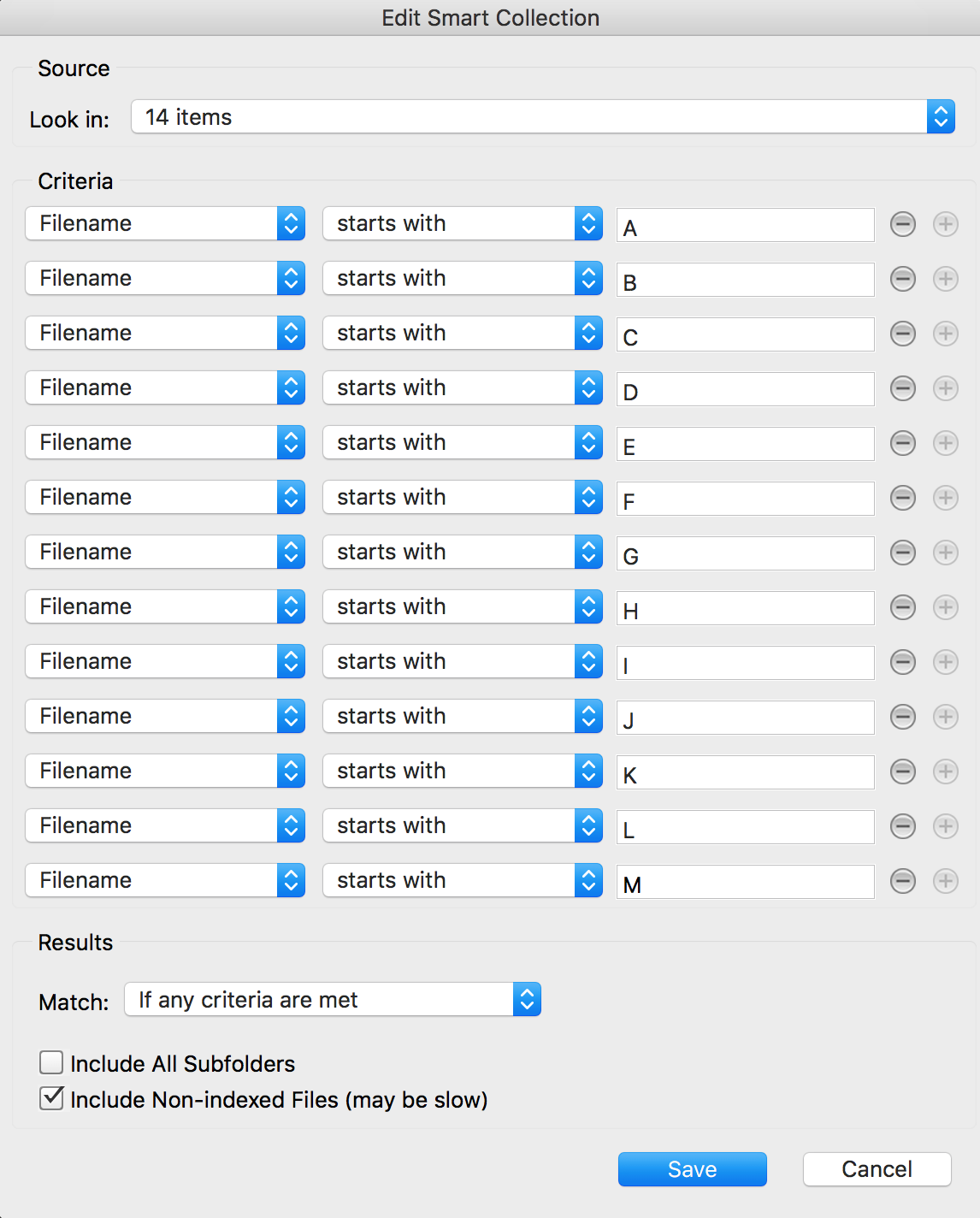The height and width of the screenshot is (1218, 980).
Task: Remove the criterion with value H
Action: 903,607
